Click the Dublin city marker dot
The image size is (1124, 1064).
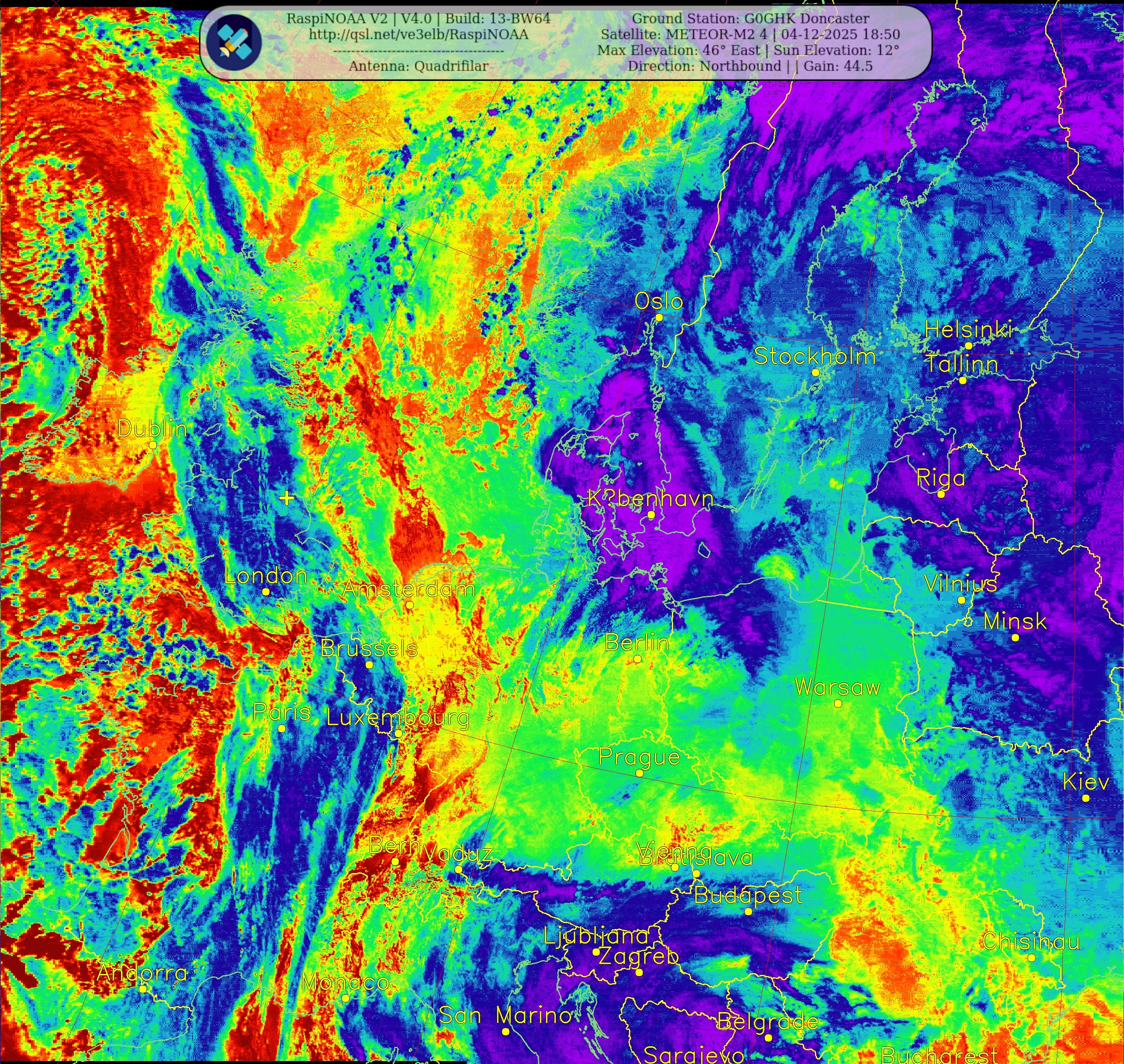(x=153, y=445)
